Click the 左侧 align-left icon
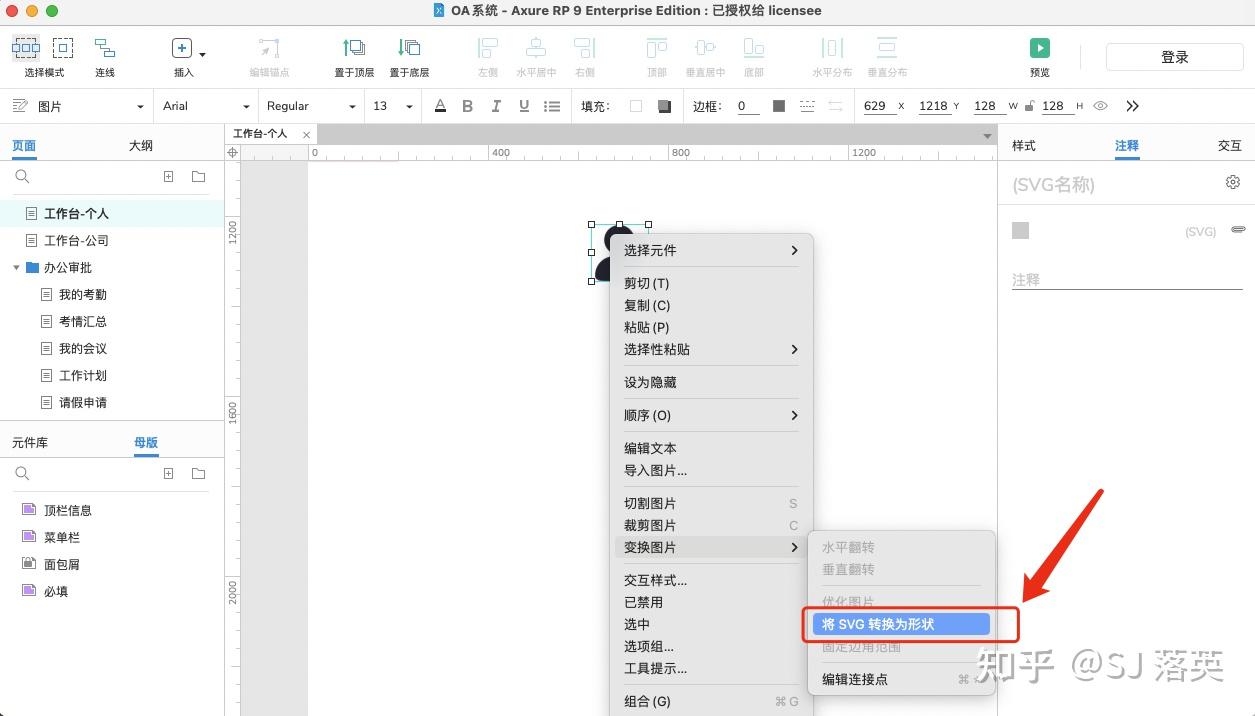Image resolution: width=1255 pixels, height=716 pixels. click(x=486, y=47)
